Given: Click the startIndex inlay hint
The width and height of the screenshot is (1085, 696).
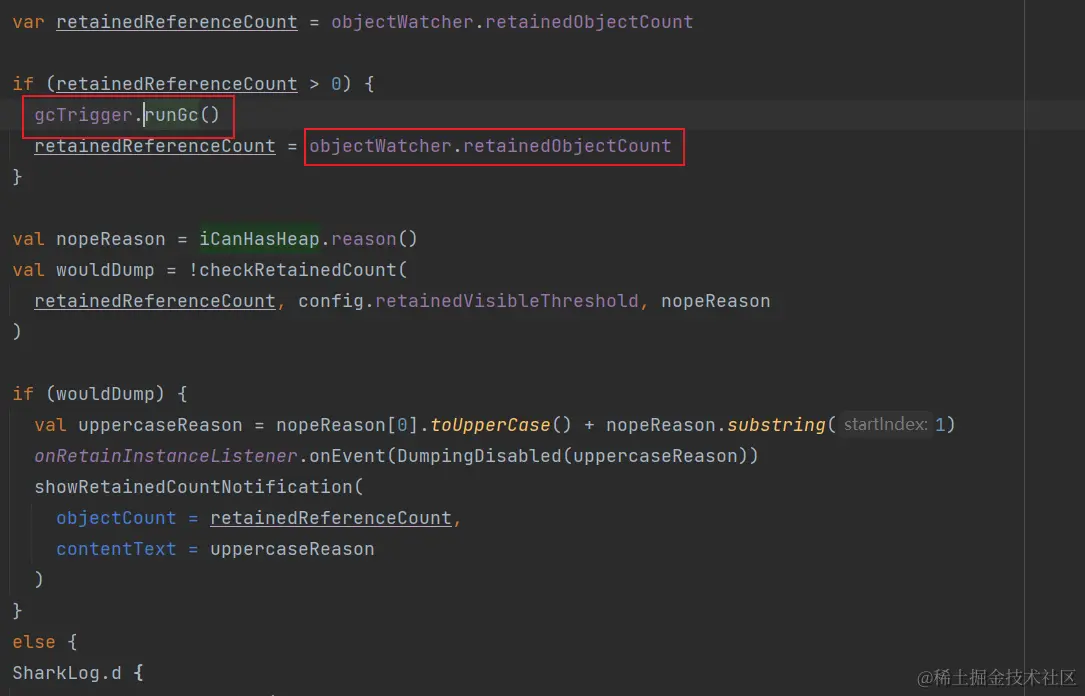Looking at the screenshot, I should (886, 424).
